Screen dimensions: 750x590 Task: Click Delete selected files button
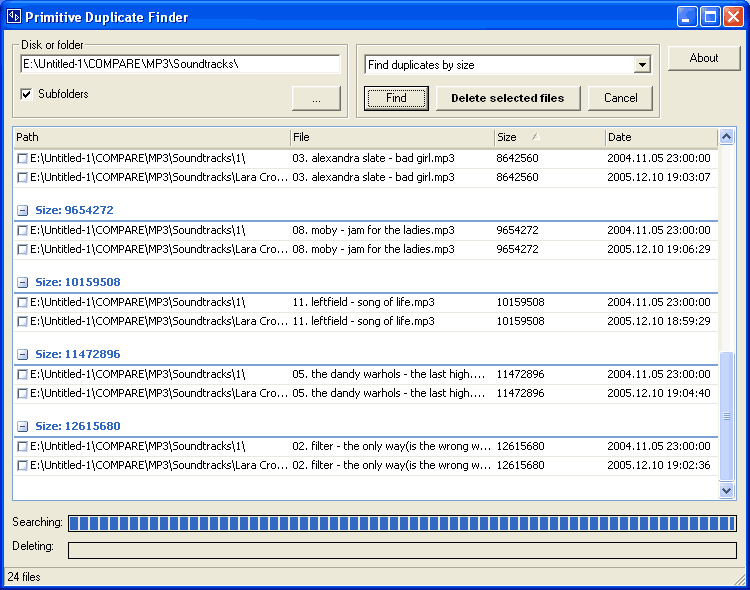pyautogui.click(x=507, y=98)
